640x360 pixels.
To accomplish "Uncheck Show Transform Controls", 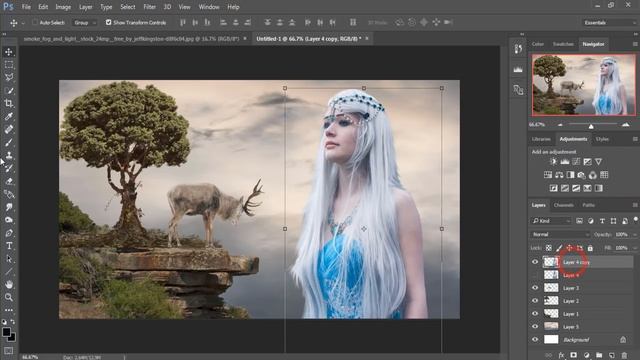I will (x=109, y=22).
